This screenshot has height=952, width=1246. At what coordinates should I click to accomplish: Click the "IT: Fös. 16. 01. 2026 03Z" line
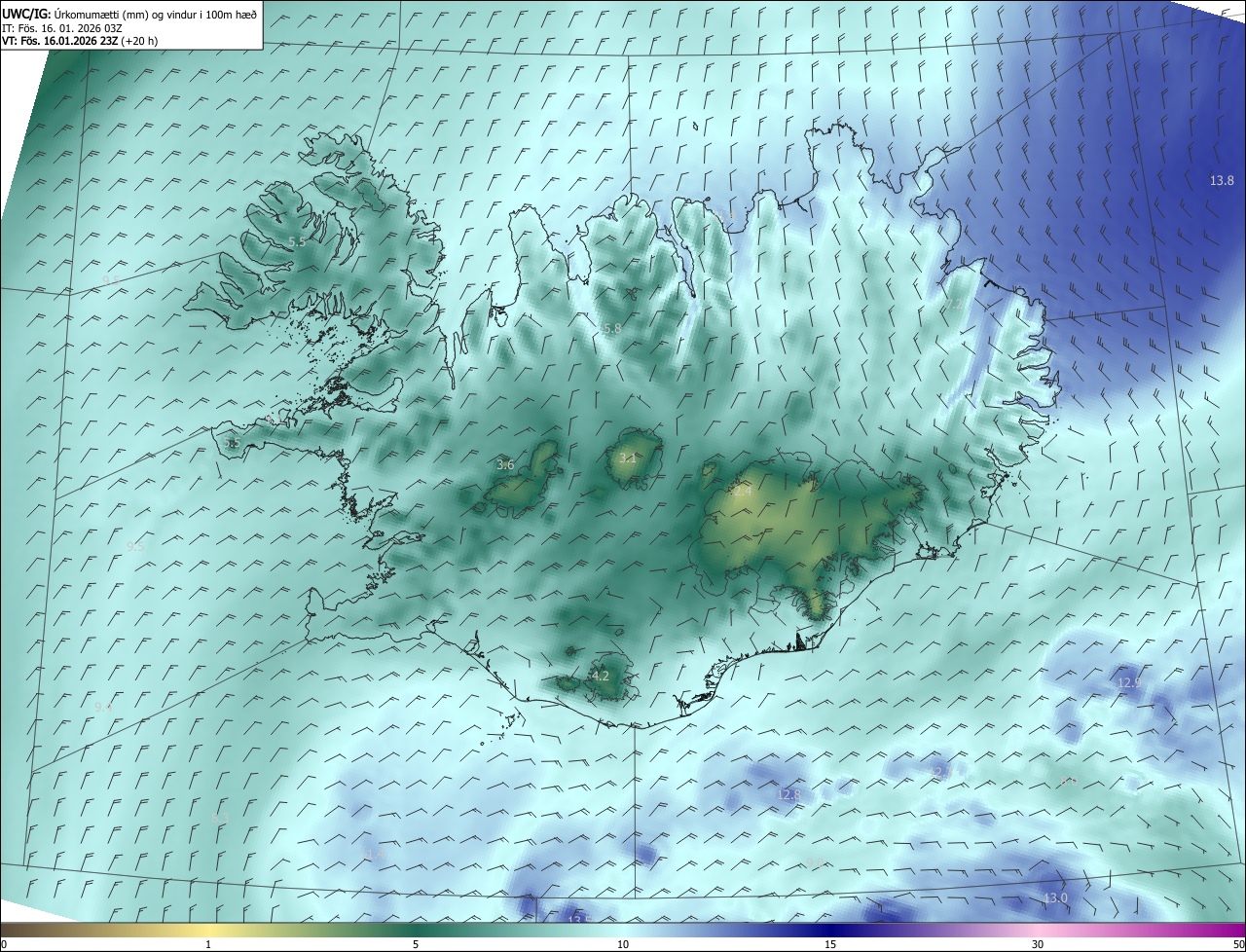62,28
